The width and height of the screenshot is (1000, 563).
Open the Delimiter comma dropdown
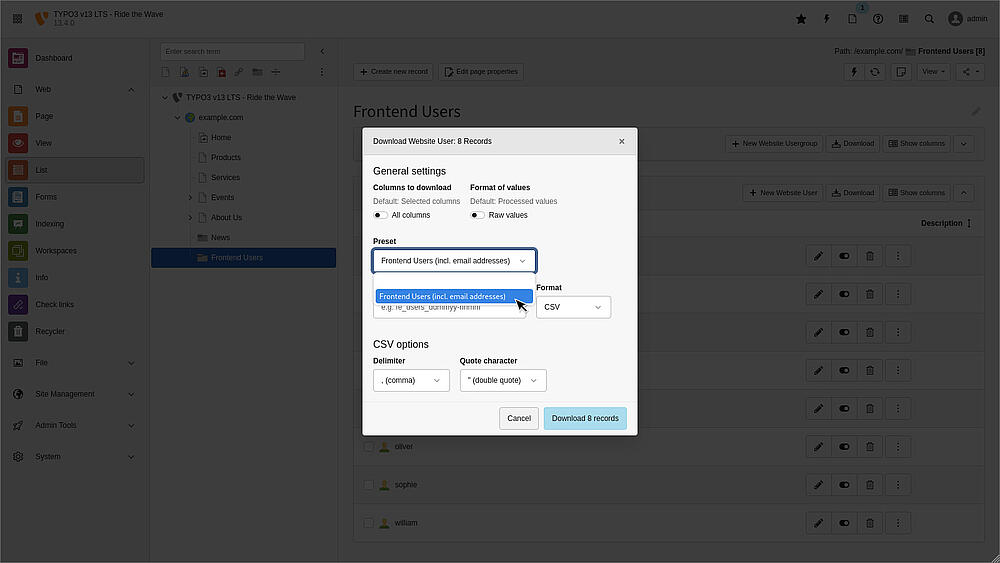point(411,380)
